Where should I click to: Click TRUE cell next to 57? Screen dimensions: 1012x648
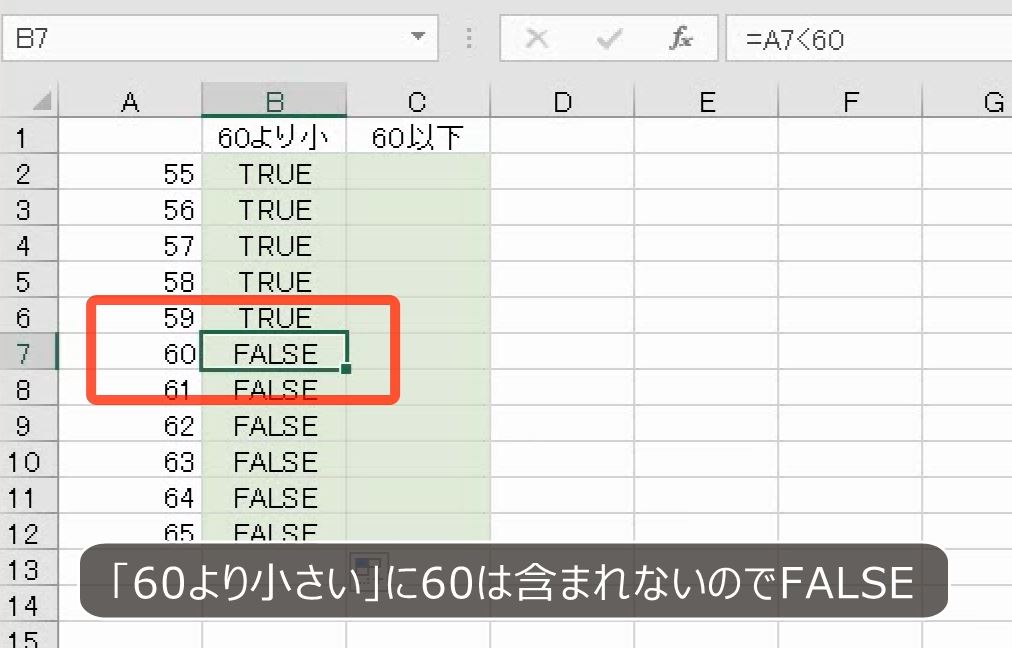point(274,245)
